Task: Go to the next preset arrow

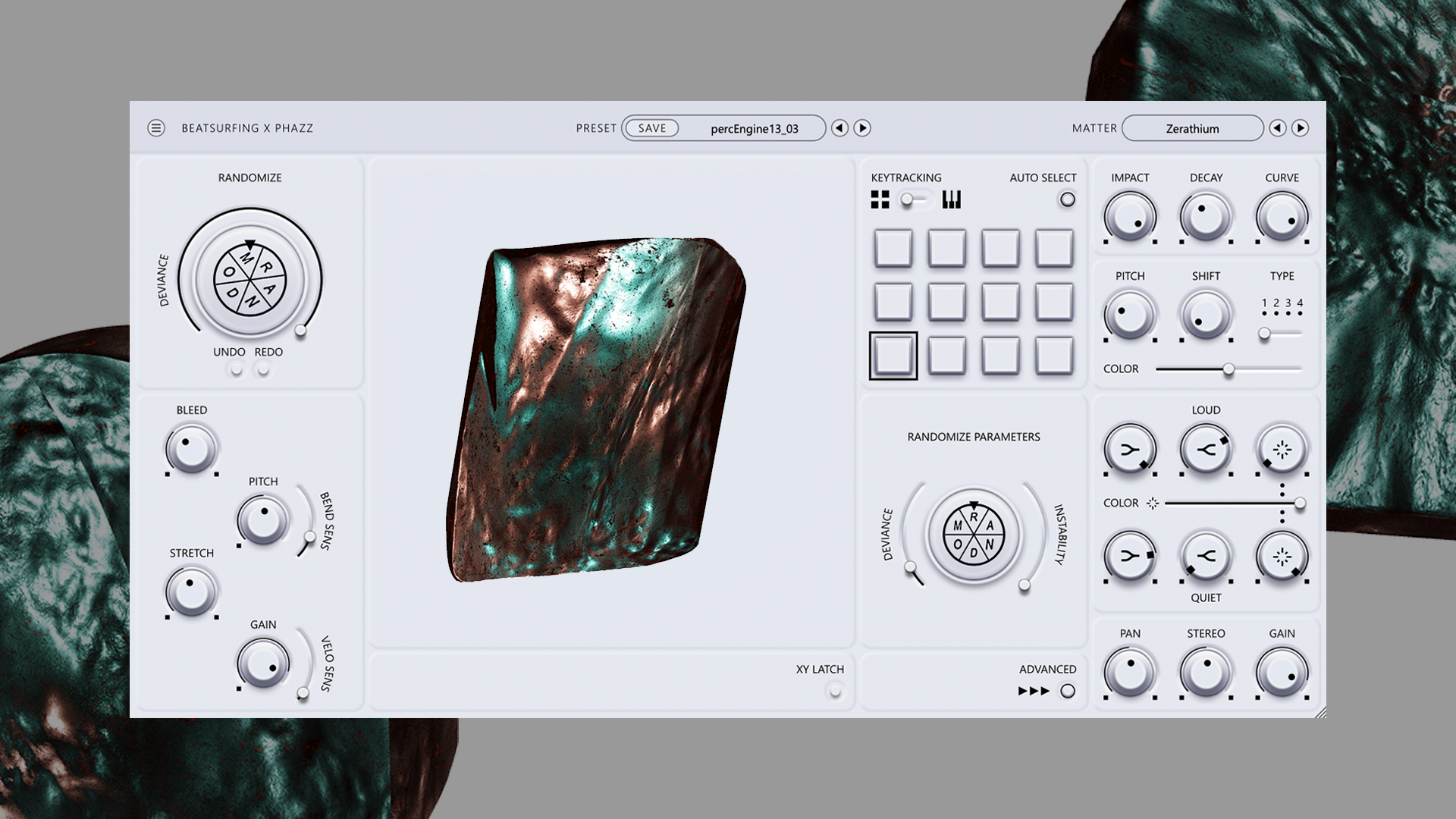Action: pyautogui.click(x=862, y=128)
